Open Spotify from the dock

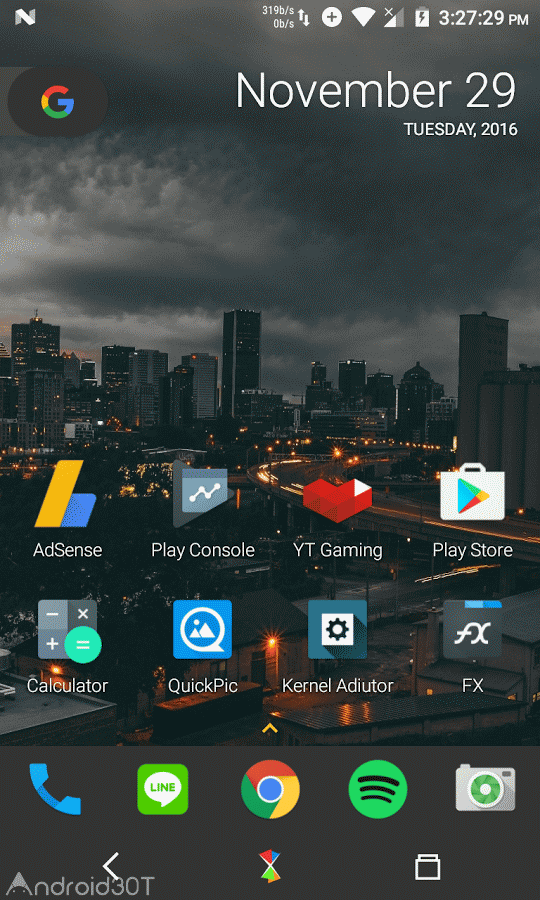[378, 789]
